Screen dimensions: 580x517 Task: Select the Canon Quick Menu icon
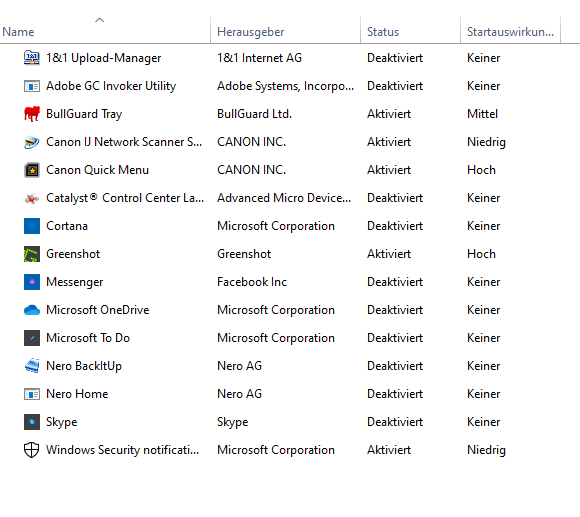[32, 170]
